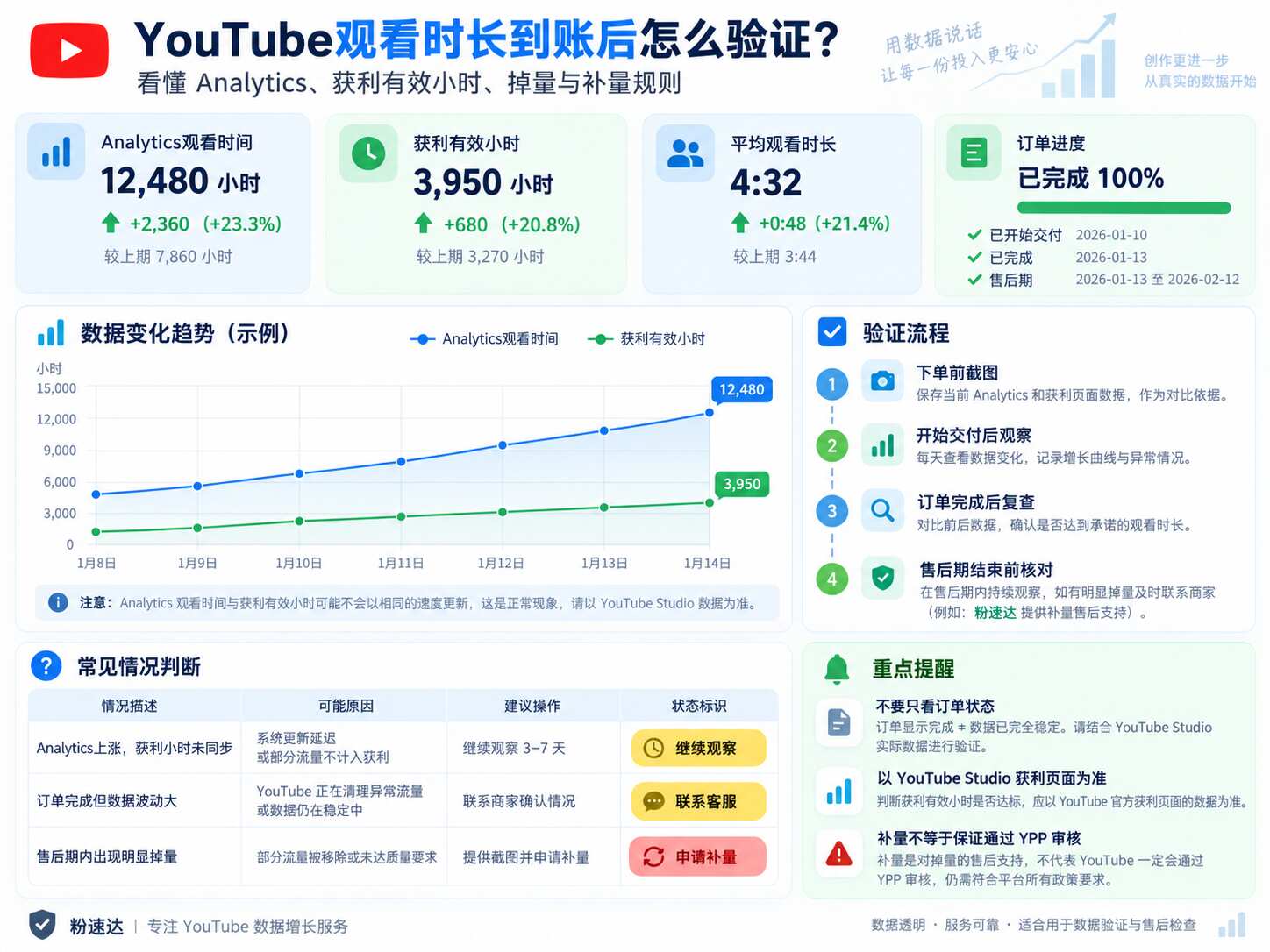This screenshot has height=952, width=1270.
Task: Click the cell '继续观察 3–7 天'
Action: [514, 748]
